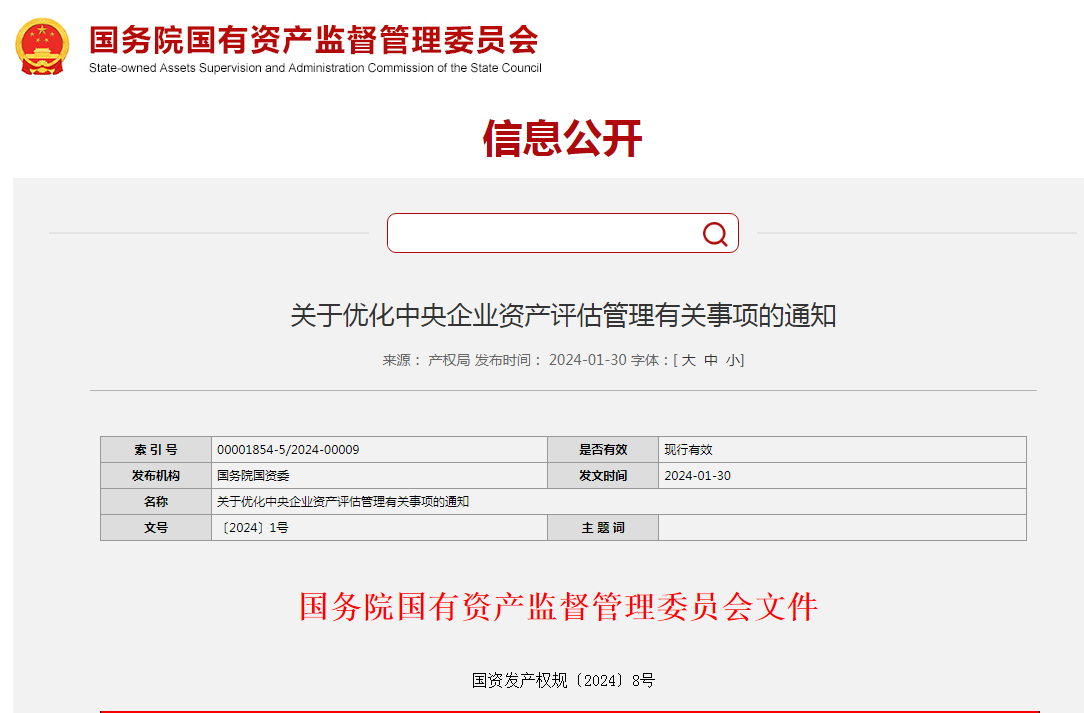Click the article title 关于优化中央企业资产评估管理有关事项的通知

pos(563,315)
